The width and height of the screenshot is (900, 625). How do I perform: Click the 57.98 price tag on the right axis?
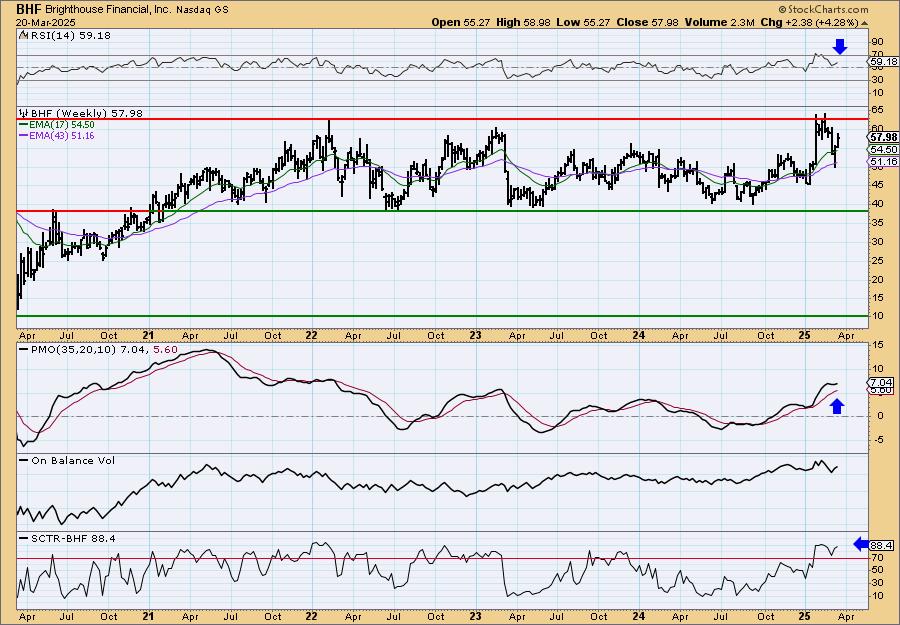[883, 137]
